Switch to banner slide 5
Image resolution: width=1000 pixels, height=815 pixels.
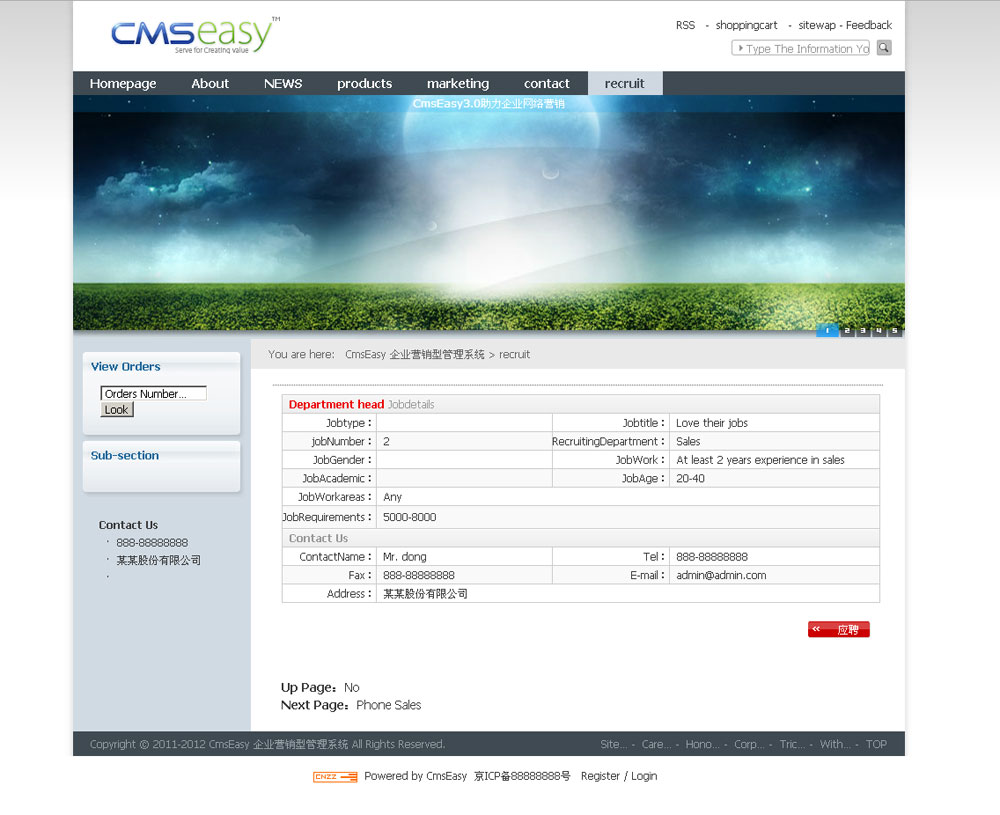point(894,331)
